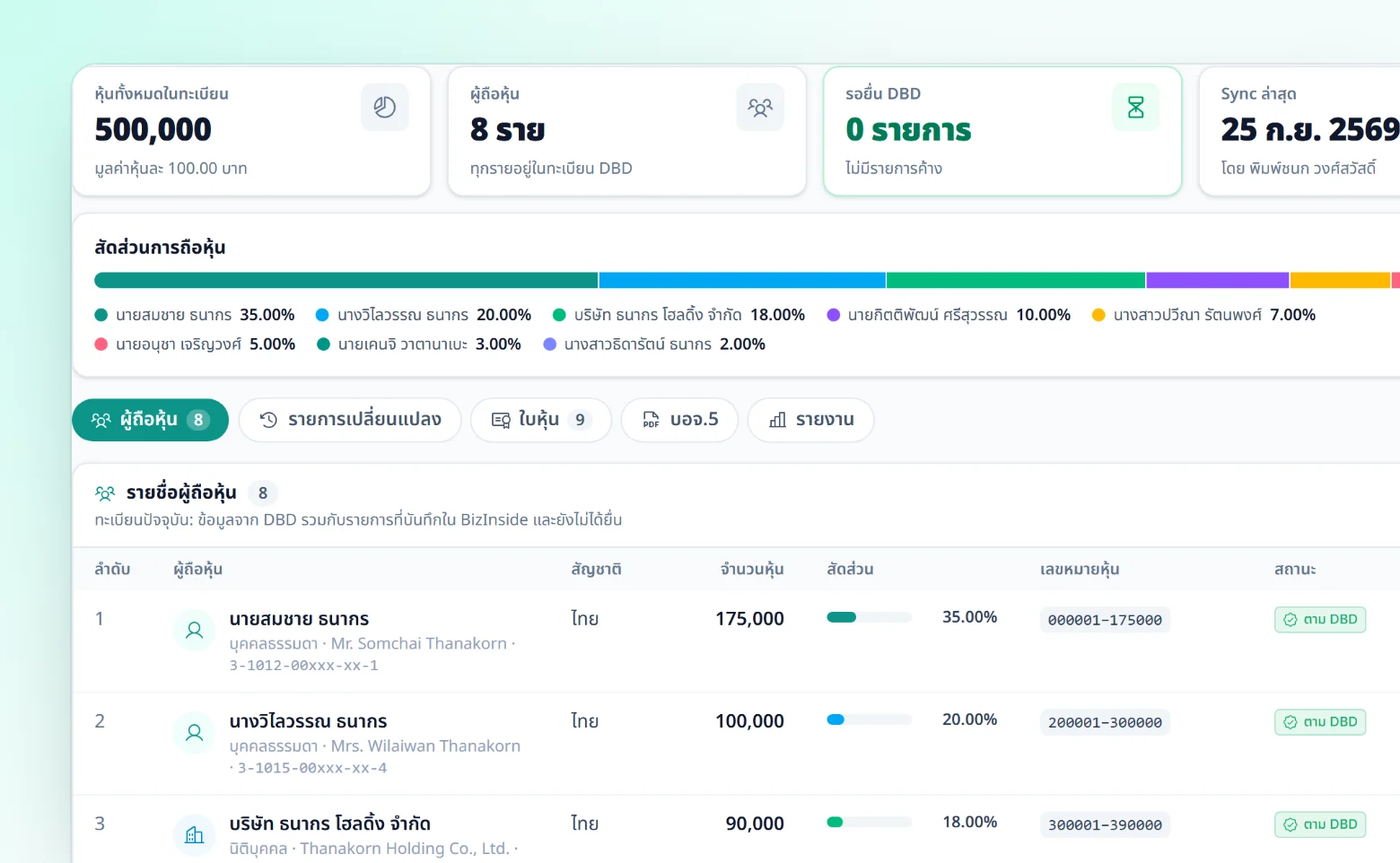
Task: Click the 18.00% green segment of ownership bar
Action: [x=1016, y=281]
